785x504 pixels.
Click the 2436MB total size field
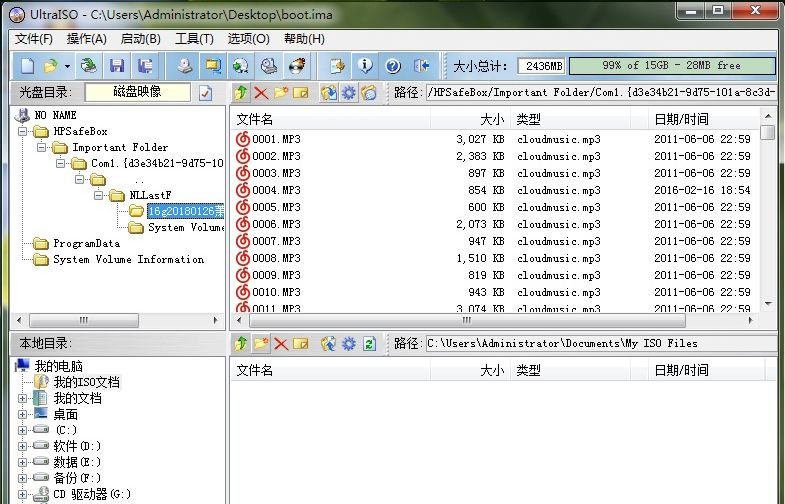541,66
